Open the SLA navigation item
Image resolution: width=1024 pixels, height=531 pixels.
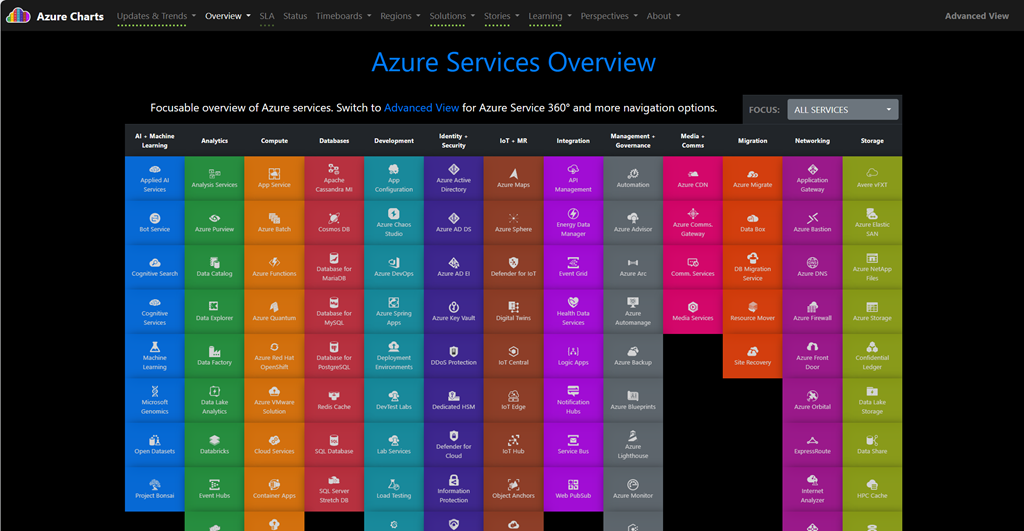click(x=267, y=16)
